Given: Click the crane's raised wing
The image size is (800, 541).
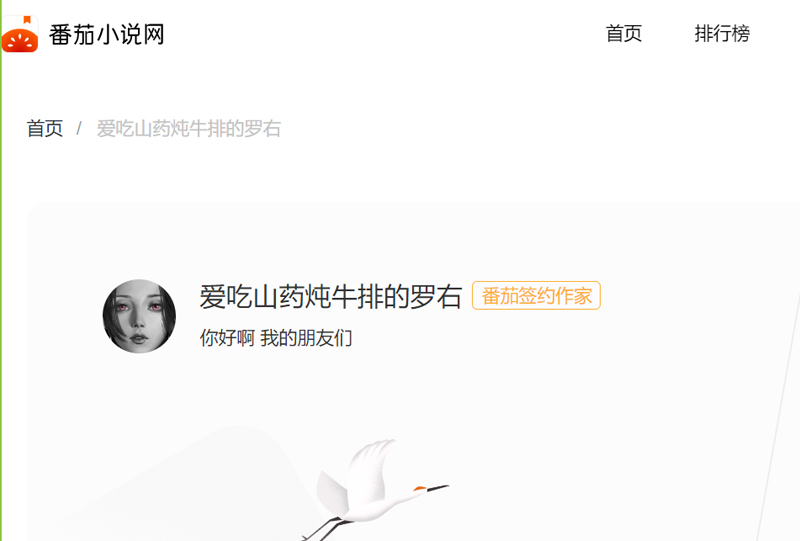Looking at the screenshot, I should tap(371, 472).
